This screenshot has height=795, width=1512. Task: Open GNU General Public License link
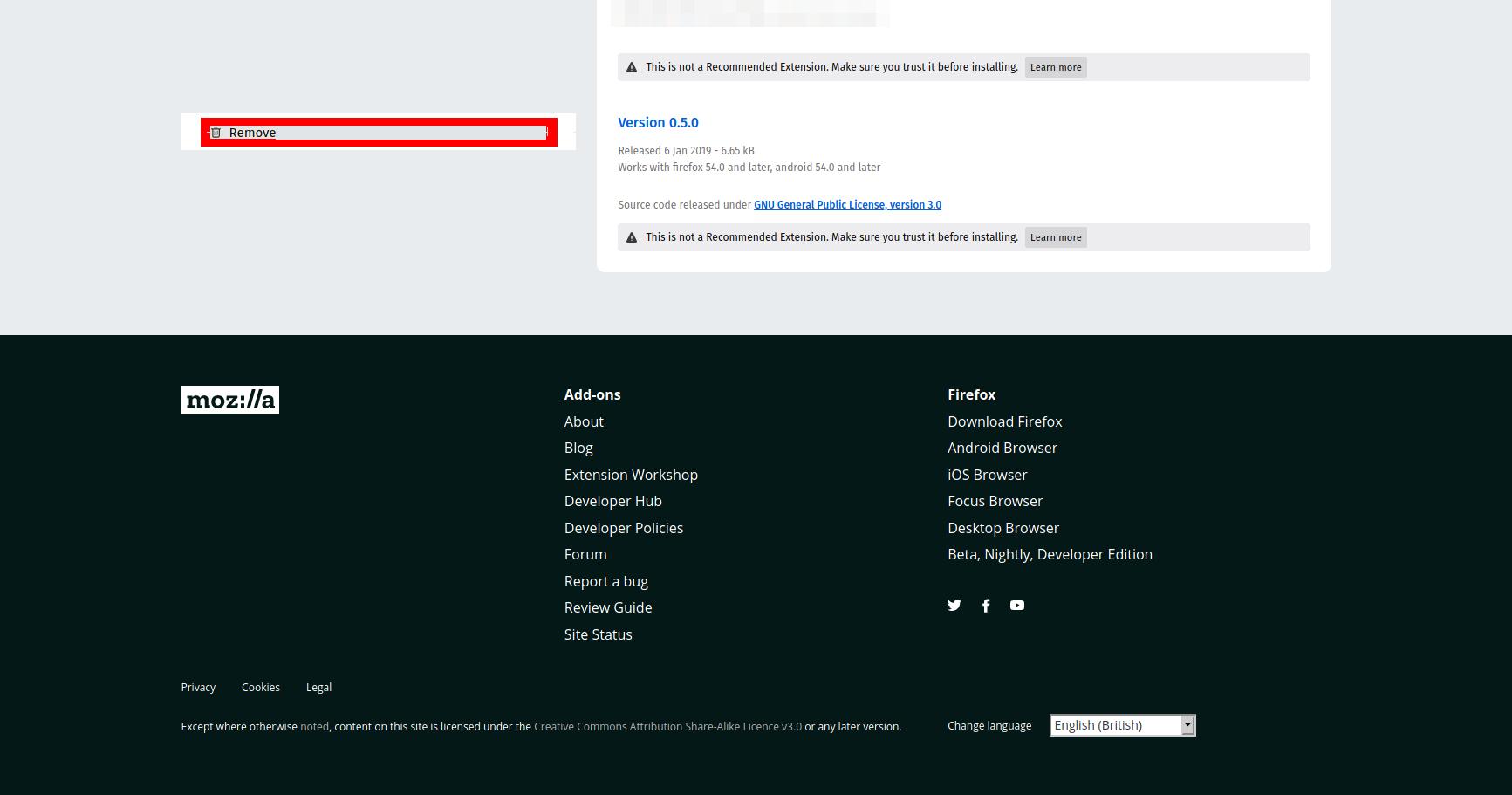(x=847, y=205)
